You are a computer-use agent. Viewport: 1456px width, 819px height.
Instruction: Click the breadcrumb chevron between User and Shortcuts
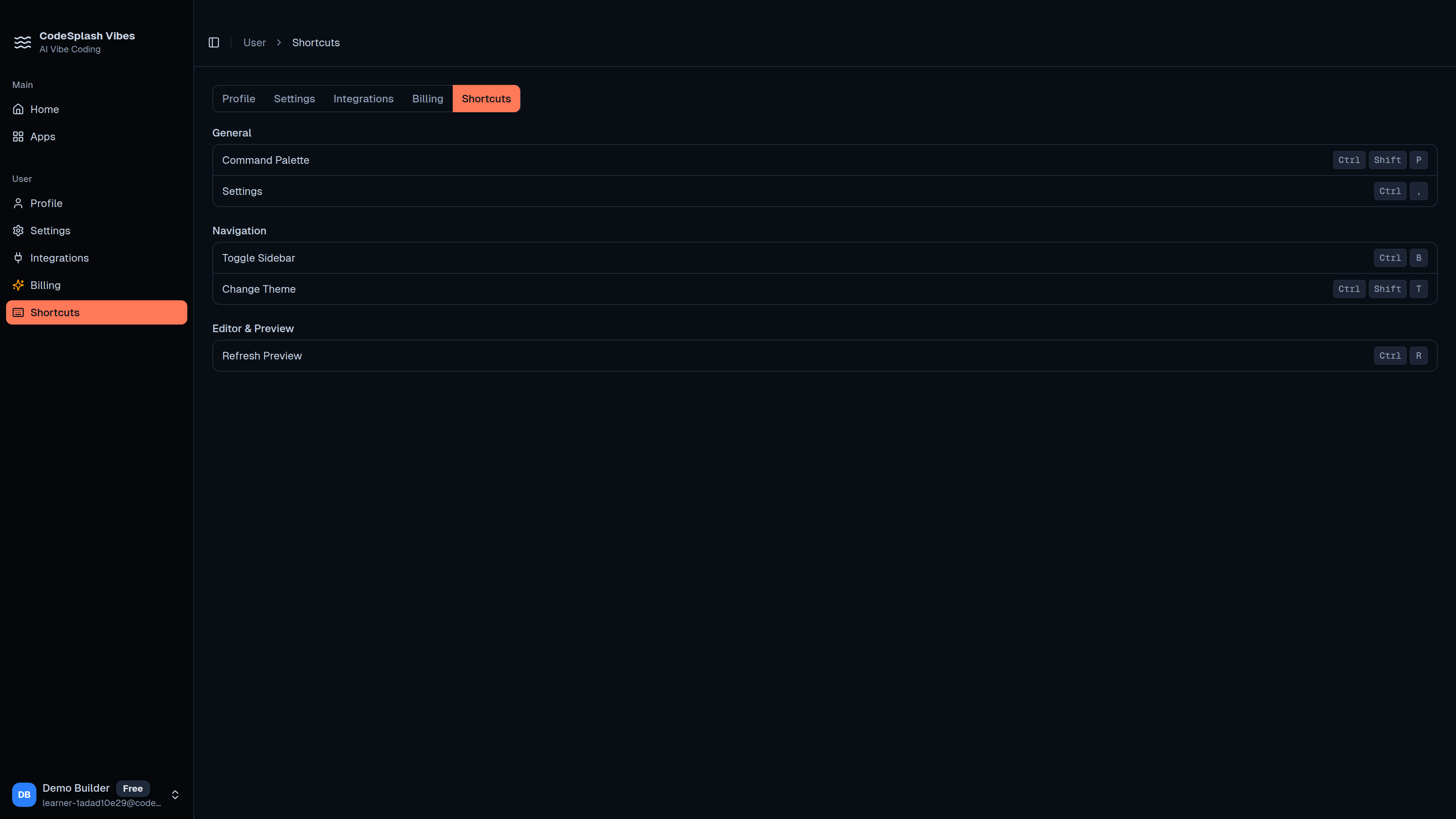coord(279,42)
